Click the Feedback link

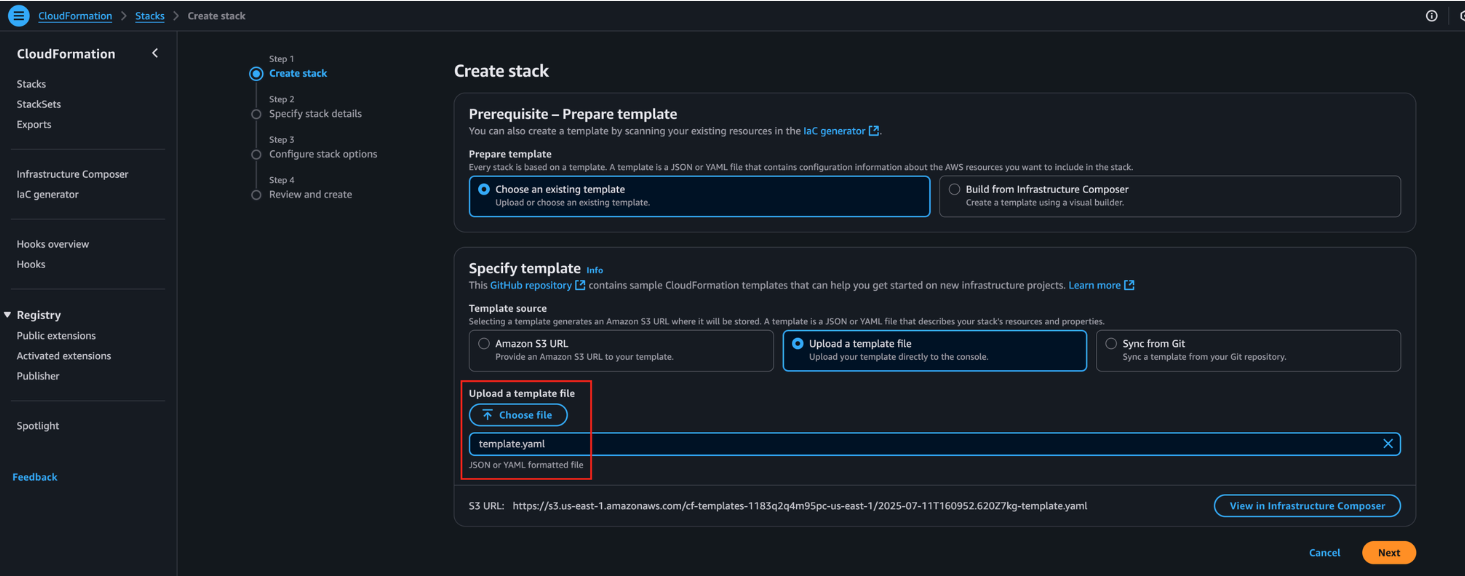pos(35,477)
